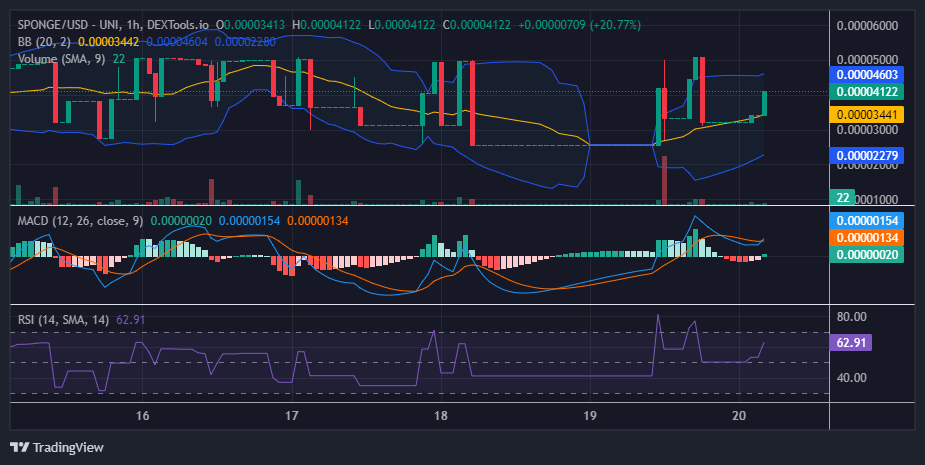Click the MACD (12, 26, close, 9) legend
The height and width of the screenshot is (465, 925).
pyautogui.click(x=80, y=221)
